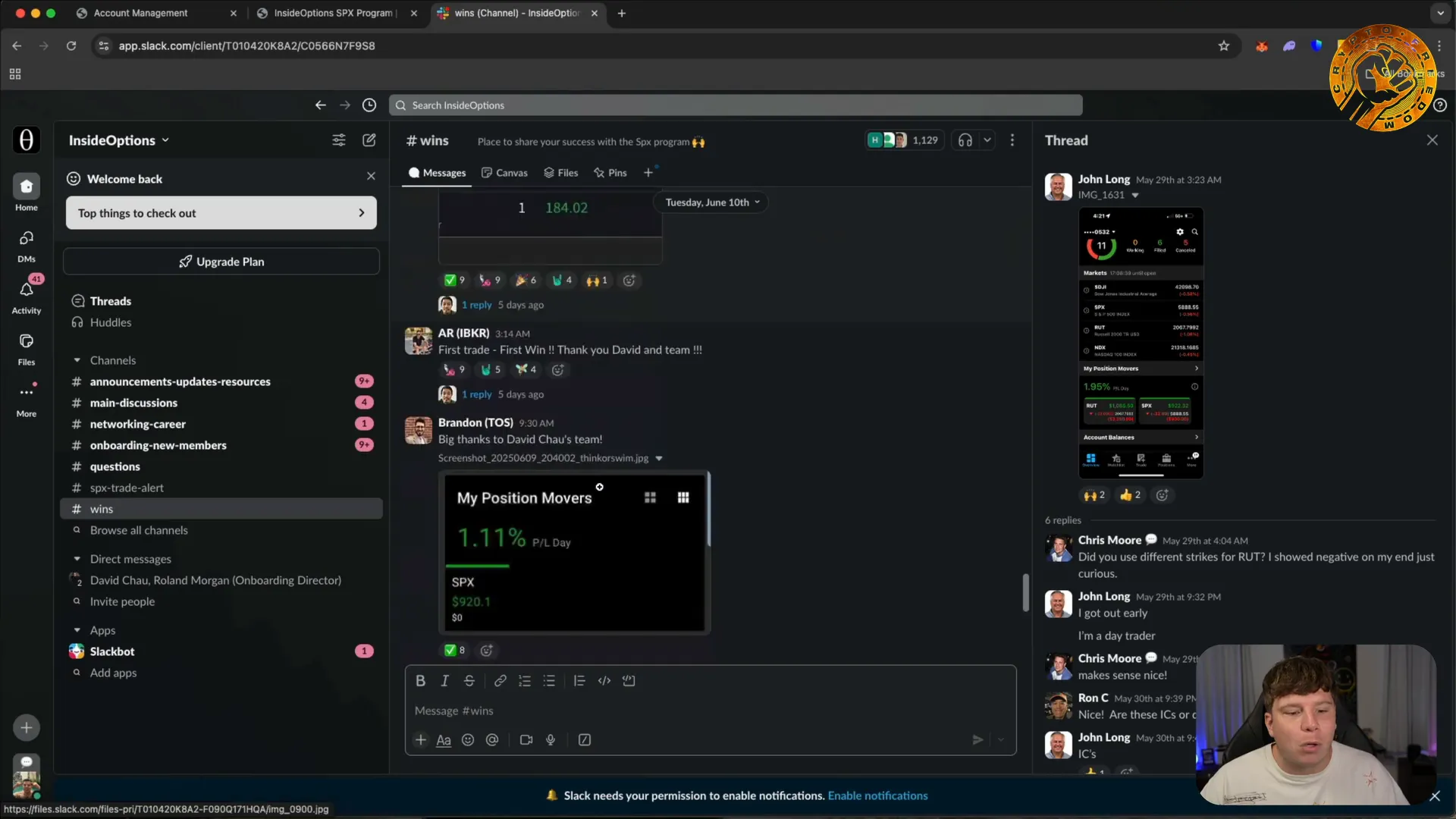Open send options dropdown arrow
Image resolution: width=1456 pixels, height=819 pixels.
(x=1001, y=740)
